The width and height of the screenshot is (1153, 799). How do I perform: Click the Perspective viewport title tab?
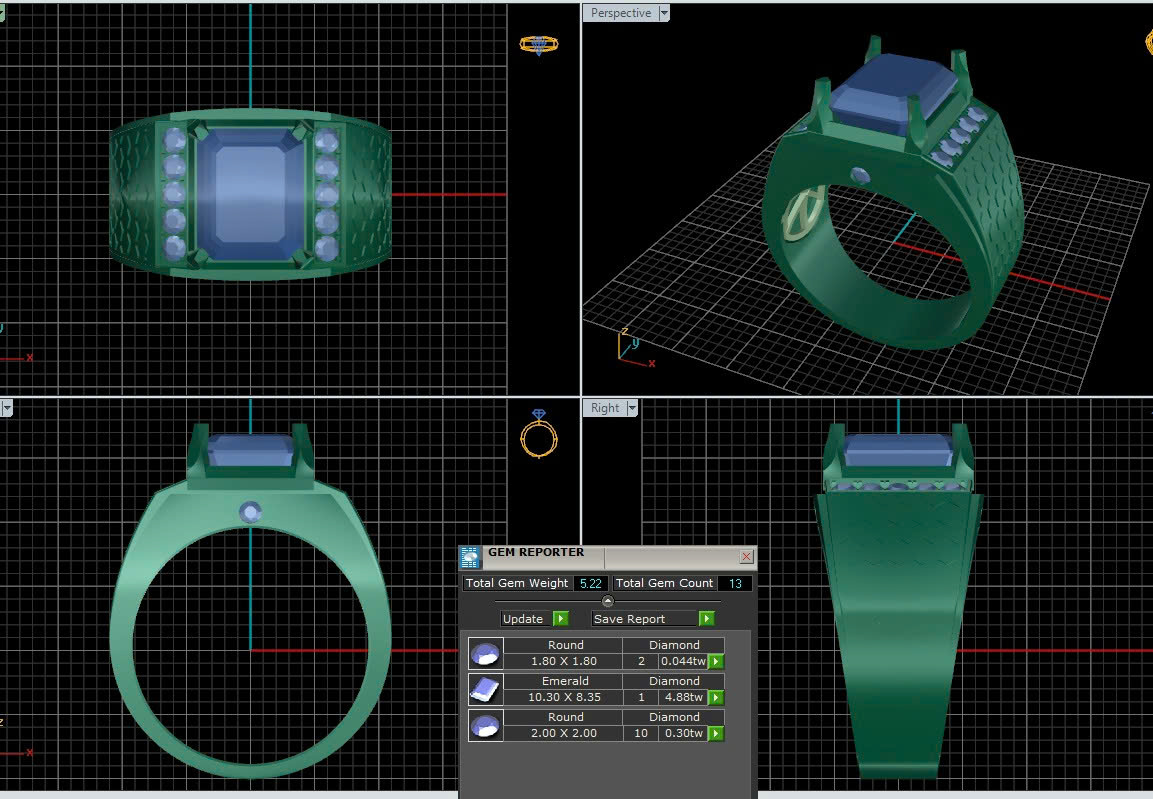pos(620,13)
